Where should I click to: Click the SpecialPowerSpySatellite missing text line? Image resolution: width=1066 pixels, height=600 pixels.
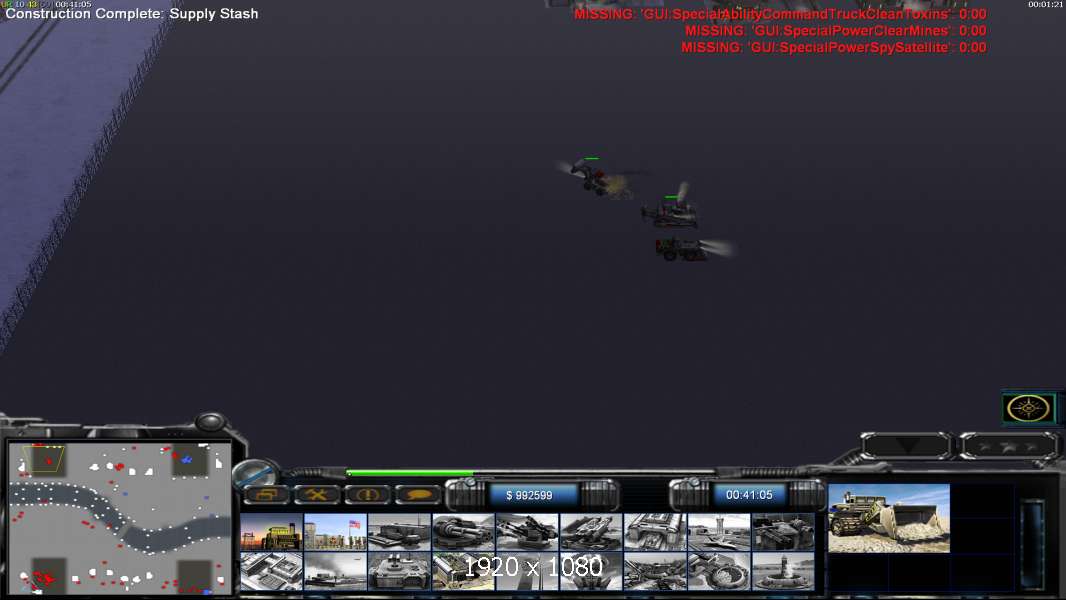coord(833,48)
